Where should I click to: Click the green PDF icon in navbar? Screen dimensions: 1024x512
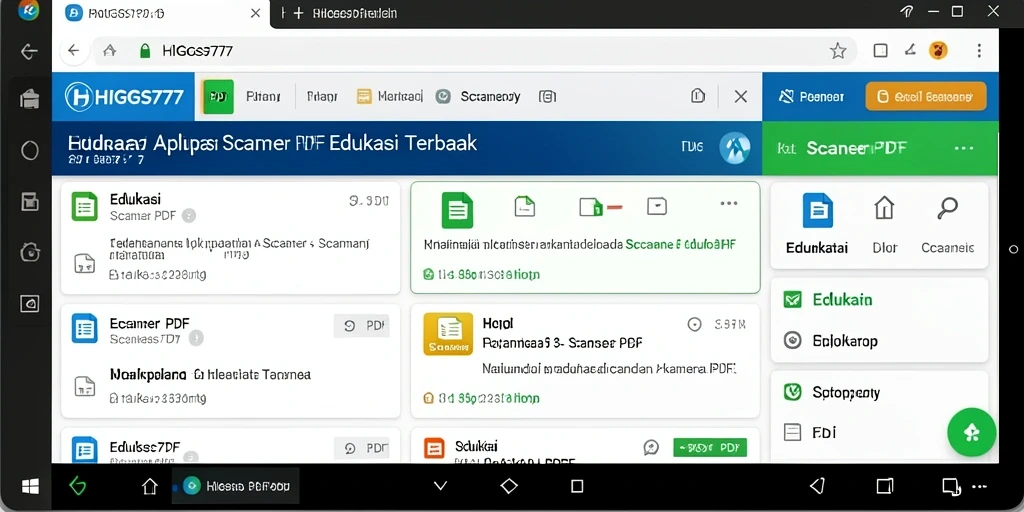[x=217, y=97]
